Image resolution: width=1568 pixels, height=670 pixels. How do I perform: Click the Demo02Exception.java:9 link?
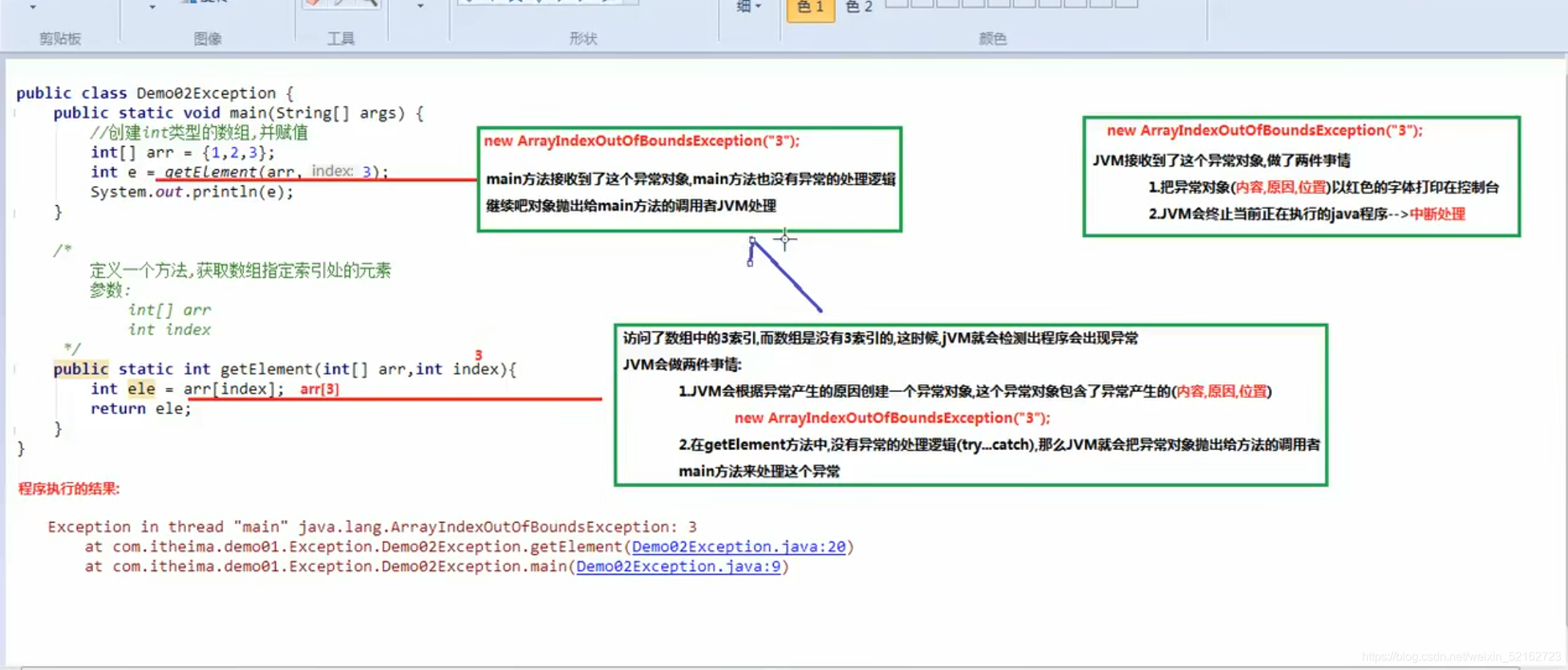678,566
